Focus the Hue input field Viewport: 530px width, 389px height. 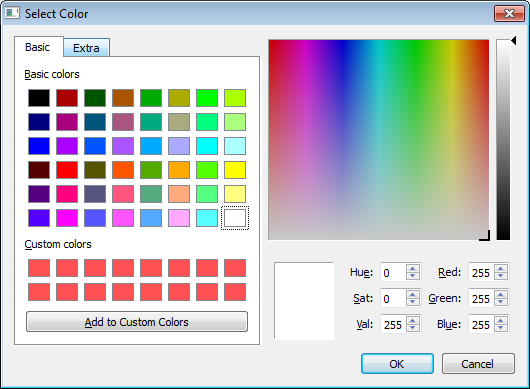pyautogui.click(x=393, y=272)
